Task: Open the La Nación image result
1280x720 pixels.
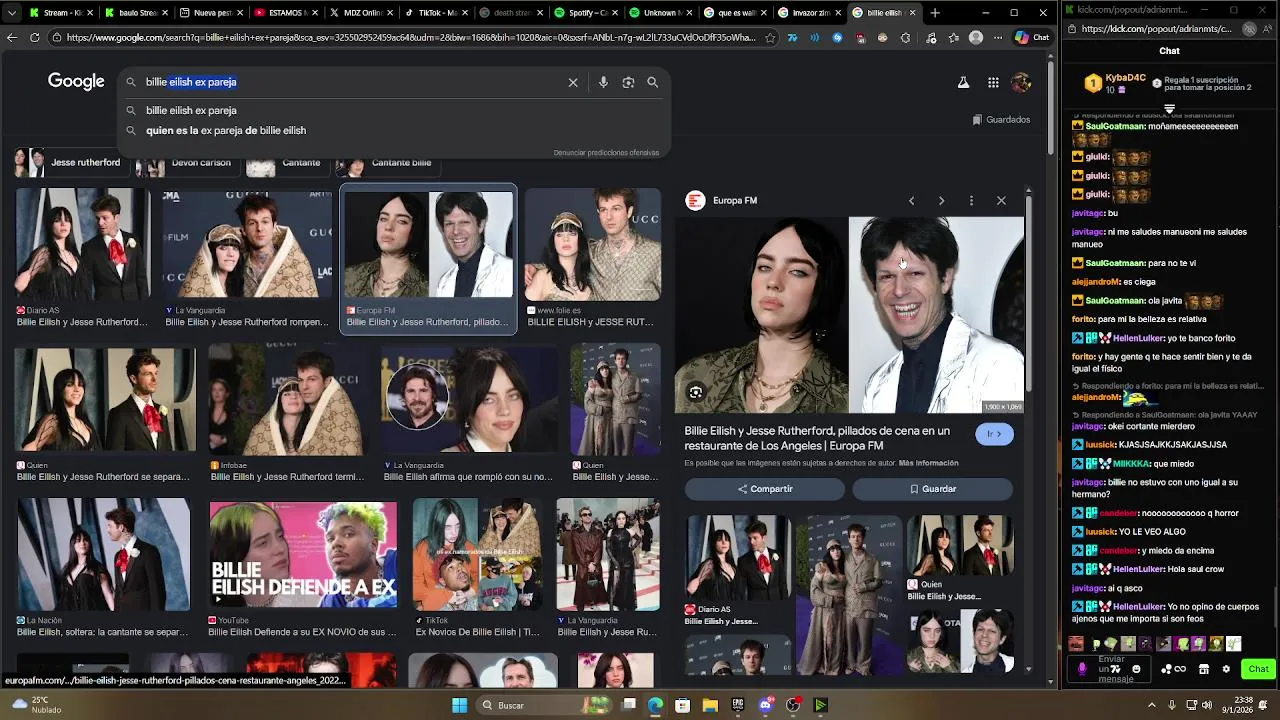Action: (x=103, y=555)
